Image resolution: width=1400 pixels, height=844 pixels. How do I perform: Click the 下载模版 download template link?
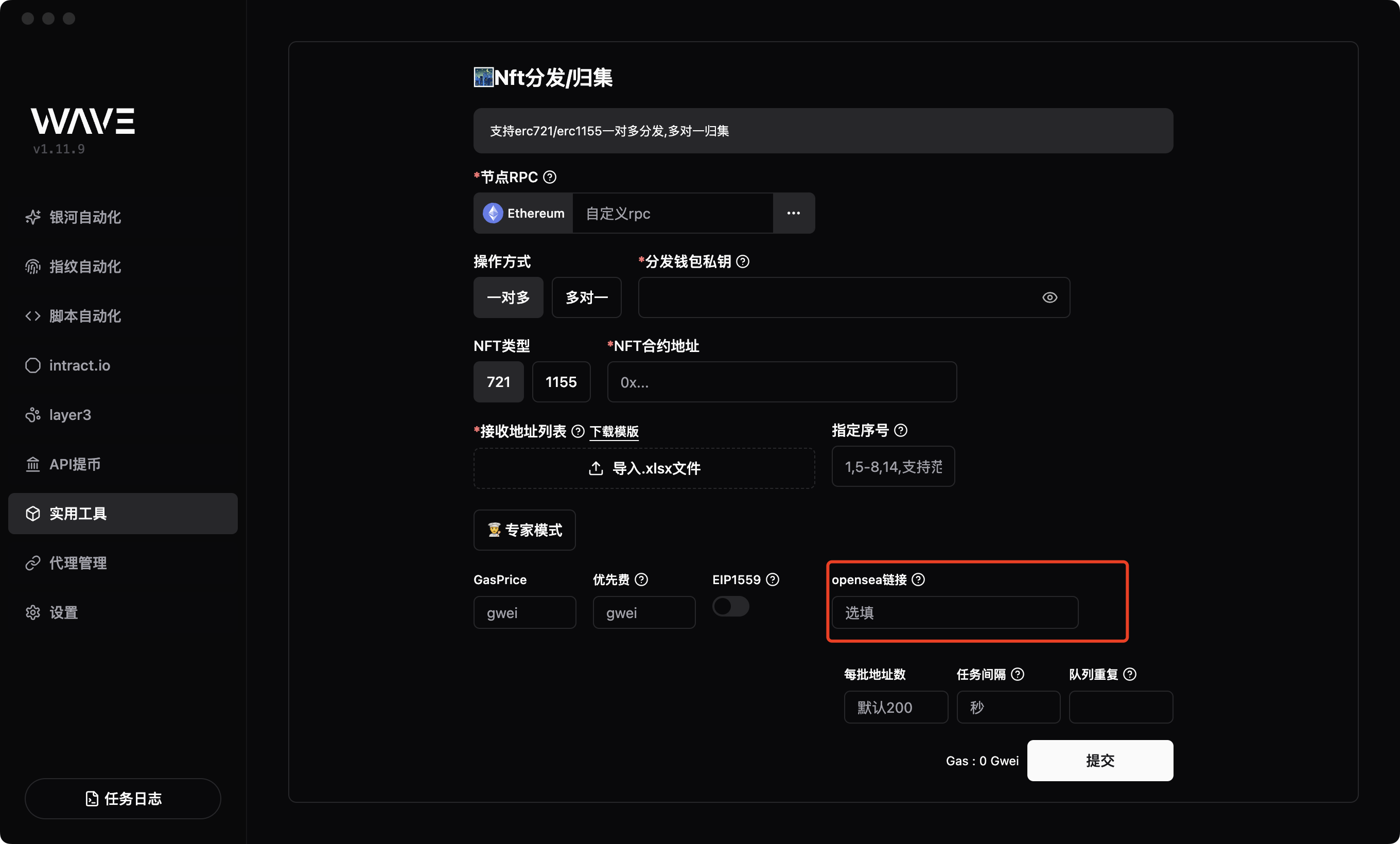pyautogui.click(x=614, y=432)
